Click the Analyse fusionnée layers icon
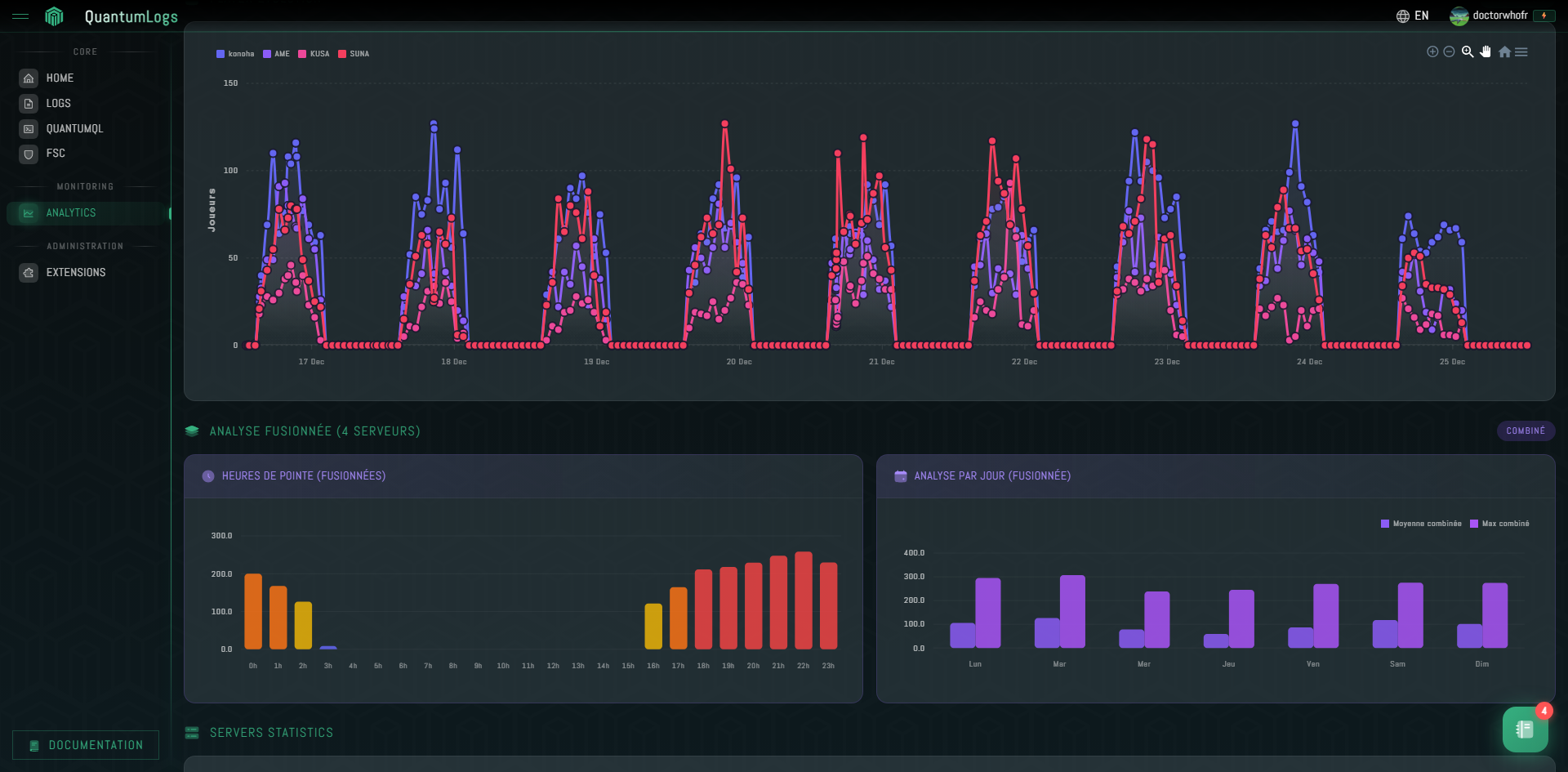The width and height of the screenshot is (1568, 772). coord(192,431)
